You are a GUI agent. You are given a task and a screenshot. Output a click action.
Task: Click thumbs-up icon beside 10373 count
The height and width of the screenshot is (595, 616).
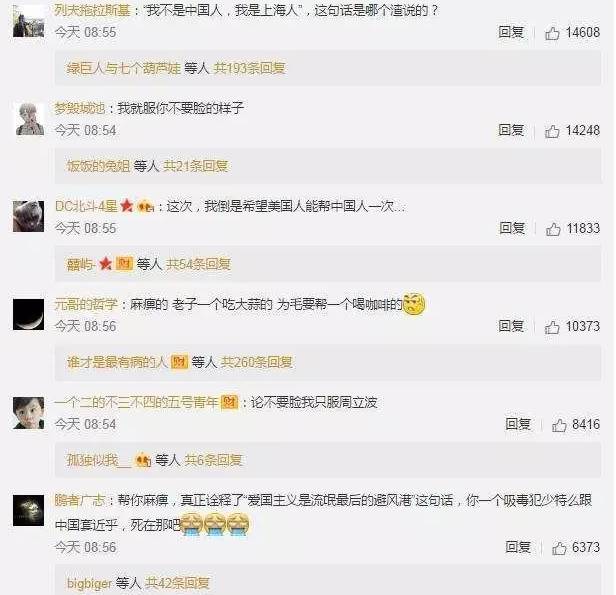coord(552,327)
